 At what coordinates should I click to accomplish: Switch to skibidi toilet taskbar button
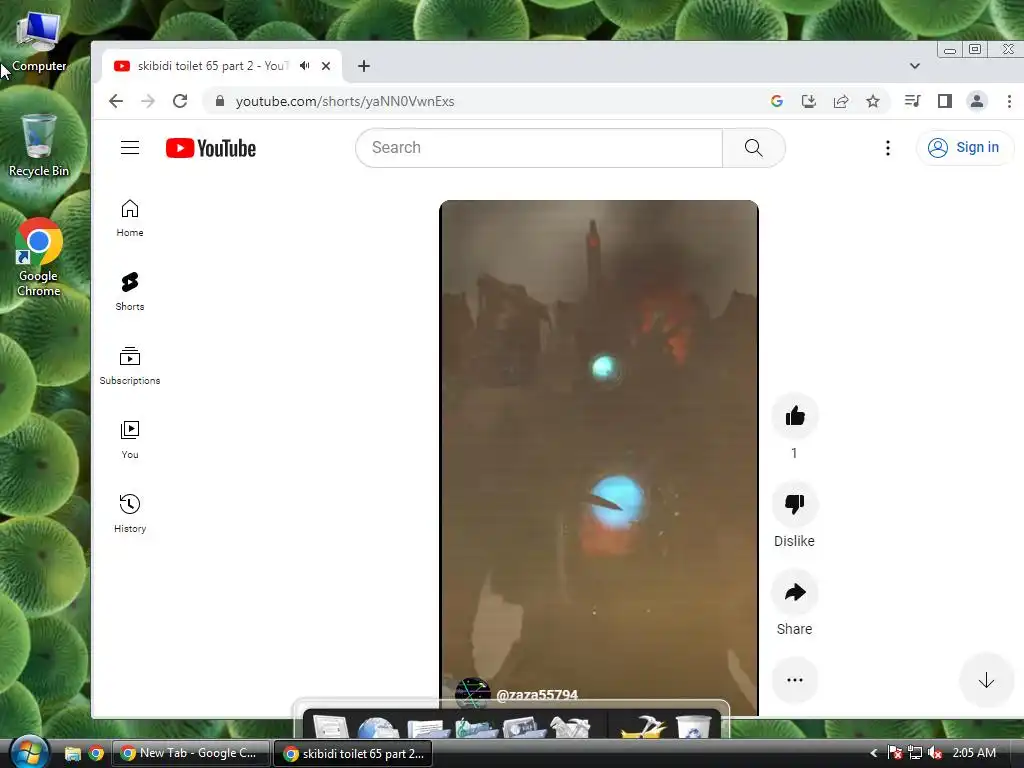tap(353, 753)
